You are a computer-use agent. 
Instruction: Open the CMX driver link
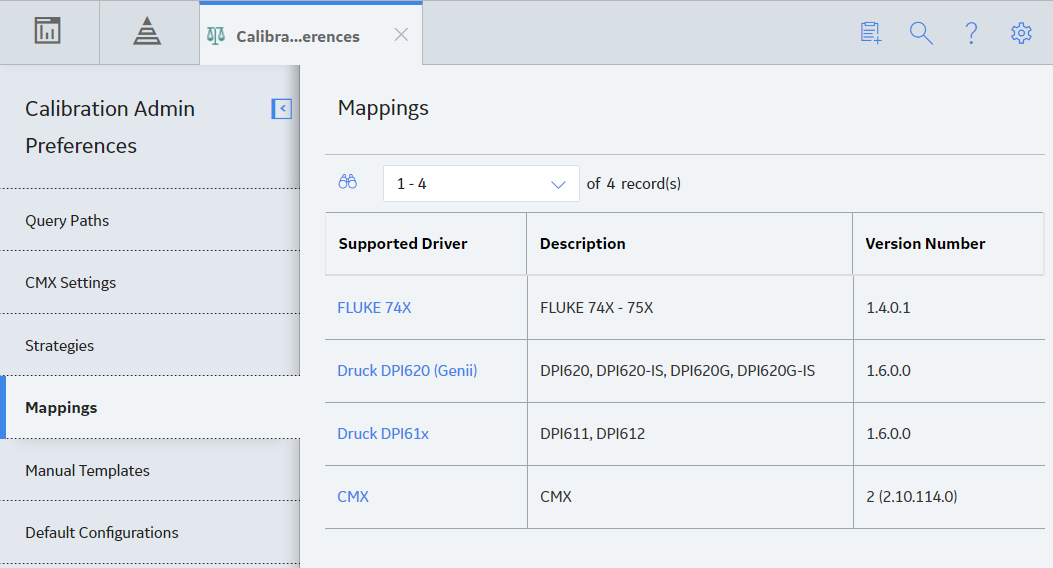pos(353,497)
